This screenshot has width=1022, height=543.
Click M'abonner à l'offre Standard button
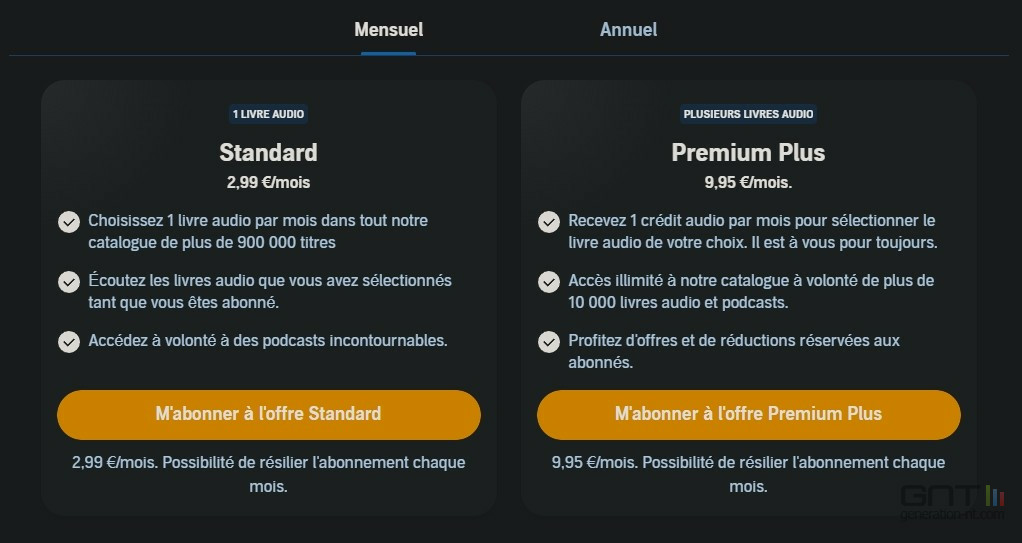click(x=268, y=414)
